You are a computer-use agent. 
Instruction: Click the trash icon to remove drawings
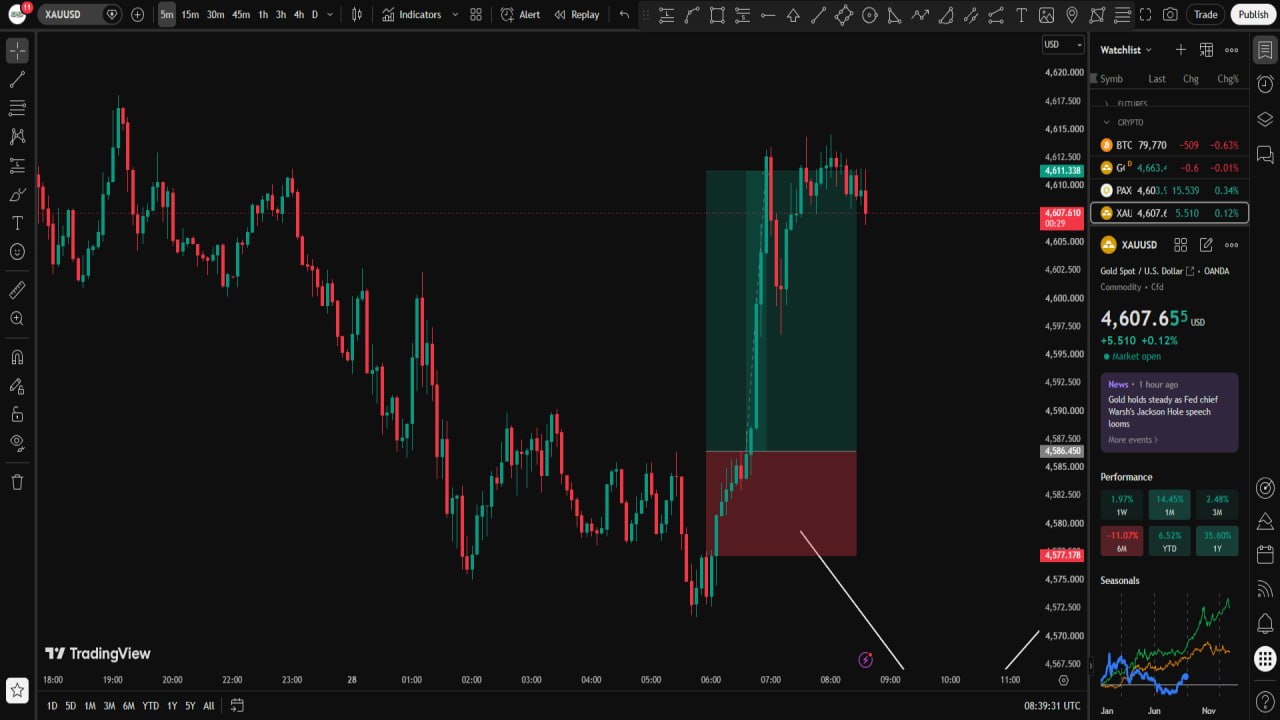point(17,482)
